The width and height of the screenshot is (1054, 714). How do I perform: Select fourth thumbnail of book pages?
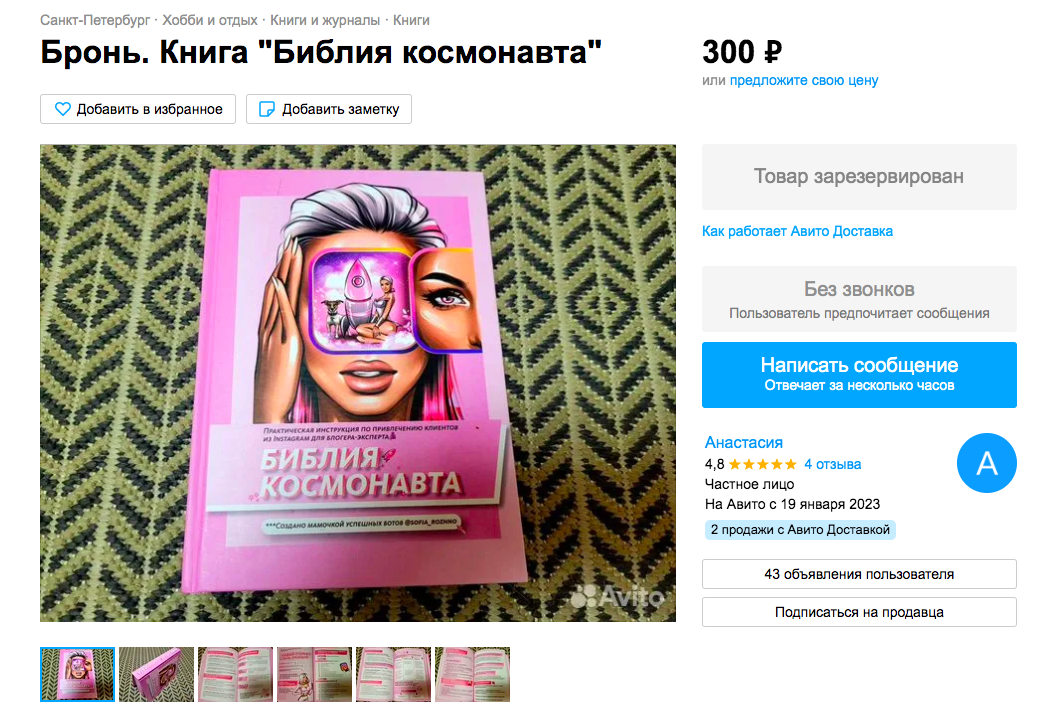315,674
